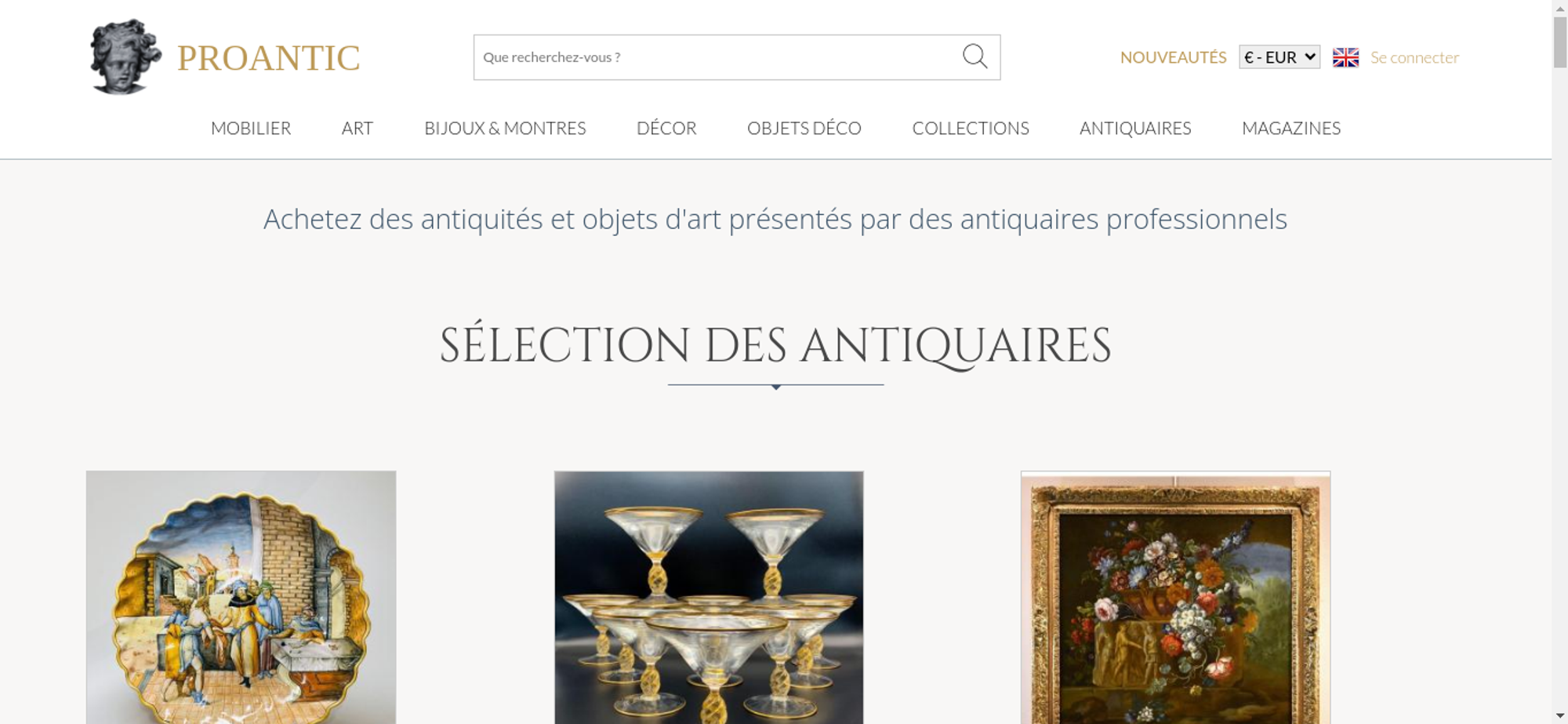Open the € - EUR currency dropdown

(x=1279, y=57)
